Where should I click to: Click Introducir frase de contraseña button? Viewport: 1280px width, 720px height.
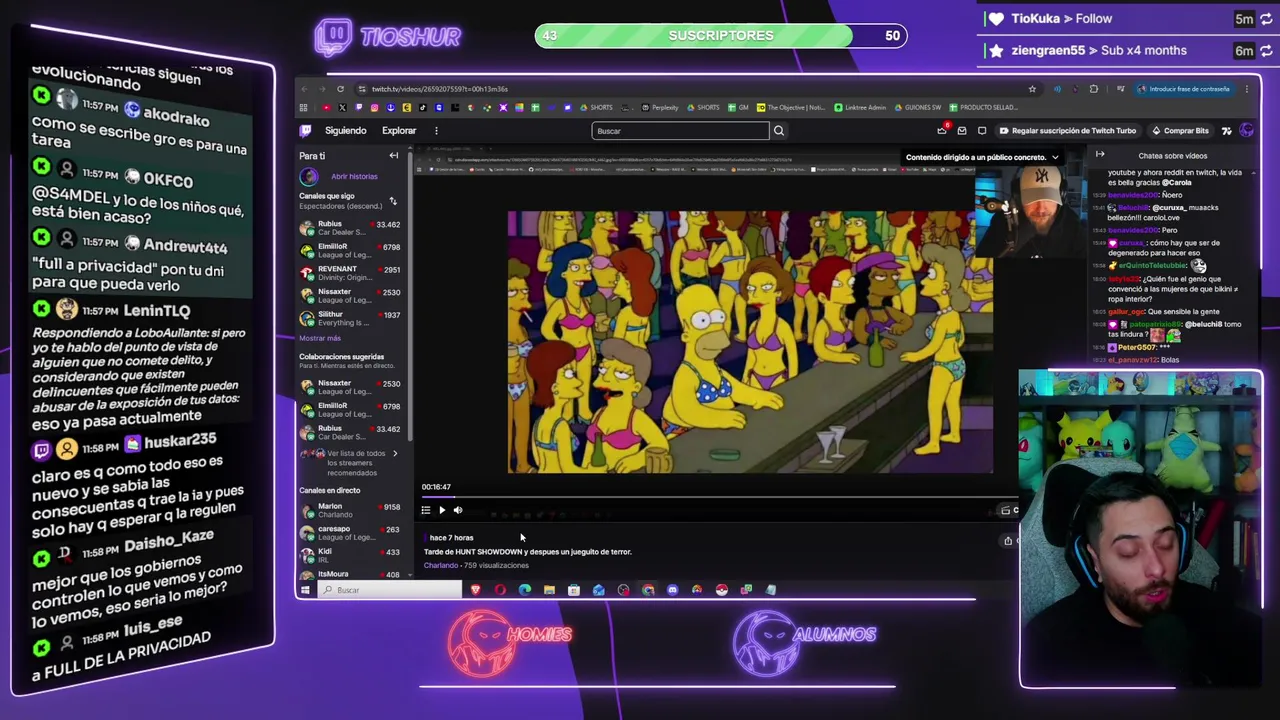(x=1184, y=89)
